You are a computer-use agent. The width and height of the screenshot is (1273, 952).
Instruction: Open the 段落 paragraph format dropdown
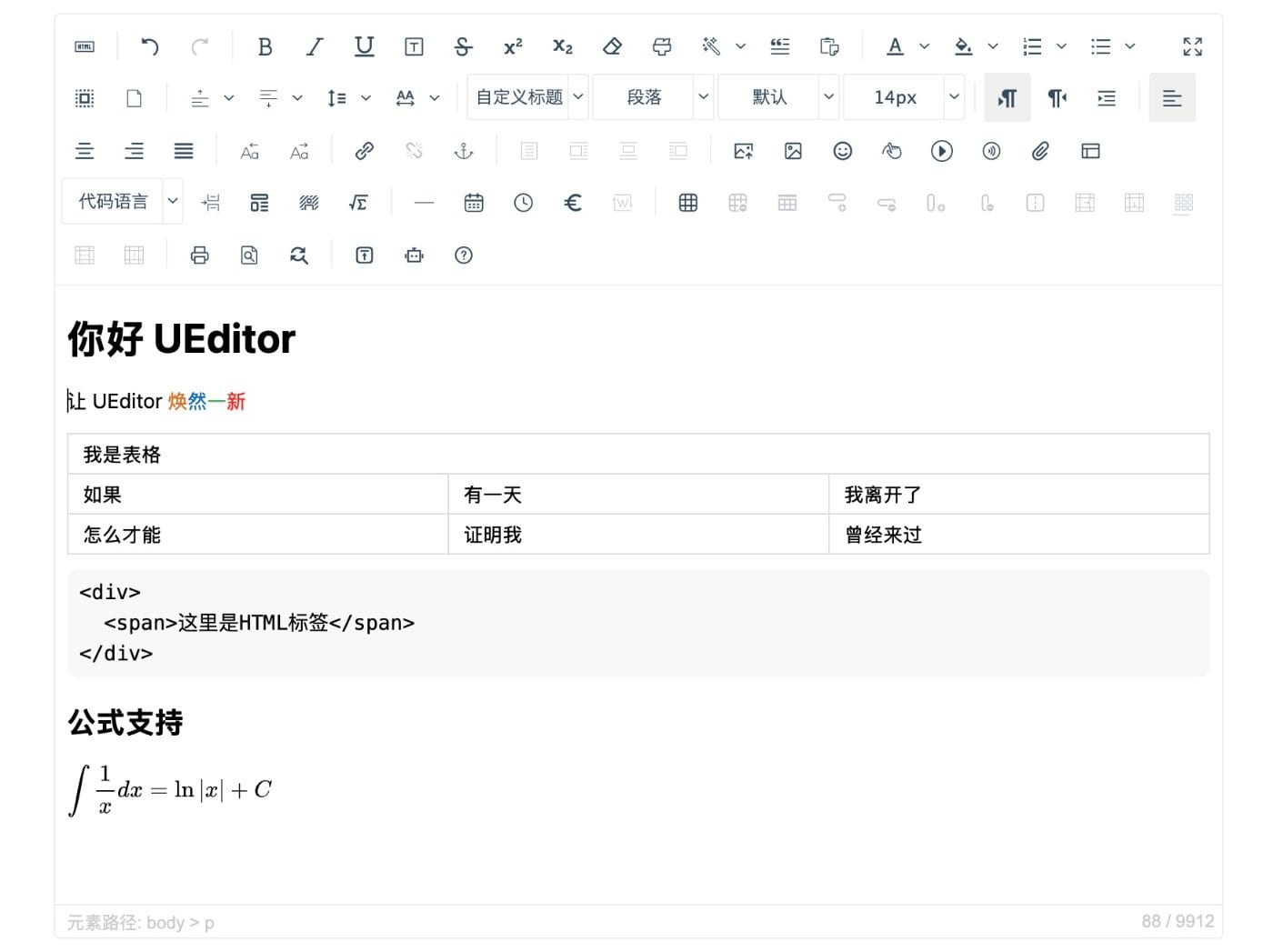pos(653,97)
